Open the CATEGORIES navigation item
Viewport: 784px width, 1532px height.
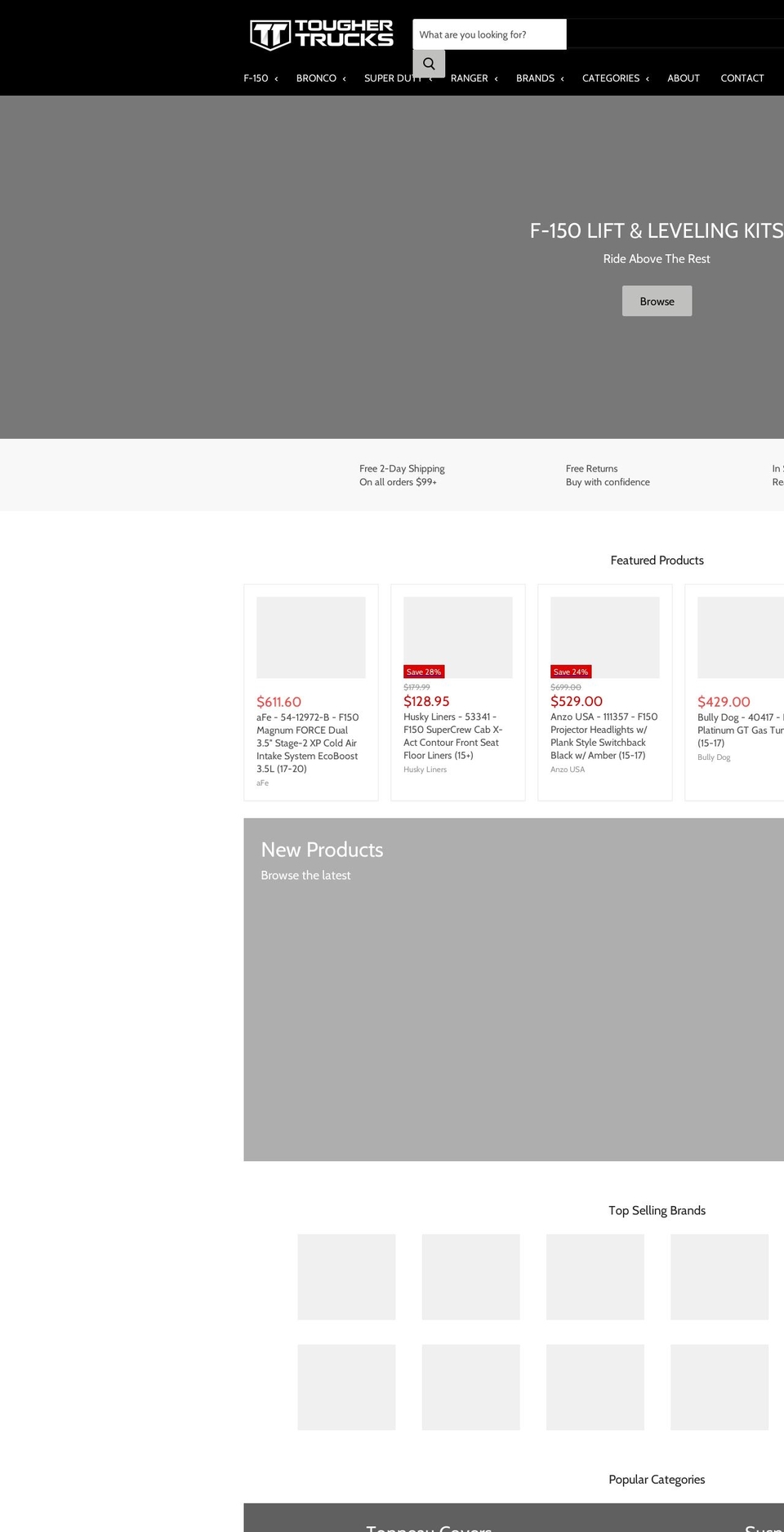click(x=611, y=78)
